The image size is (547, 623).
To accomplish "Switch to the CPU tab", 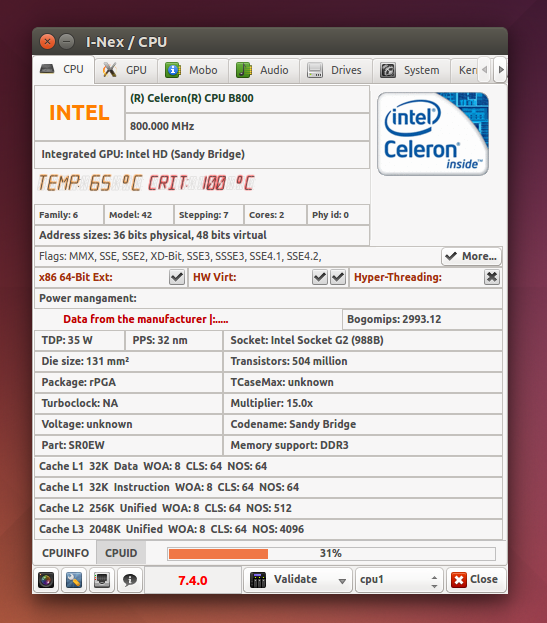I will [x=63, y=70].
